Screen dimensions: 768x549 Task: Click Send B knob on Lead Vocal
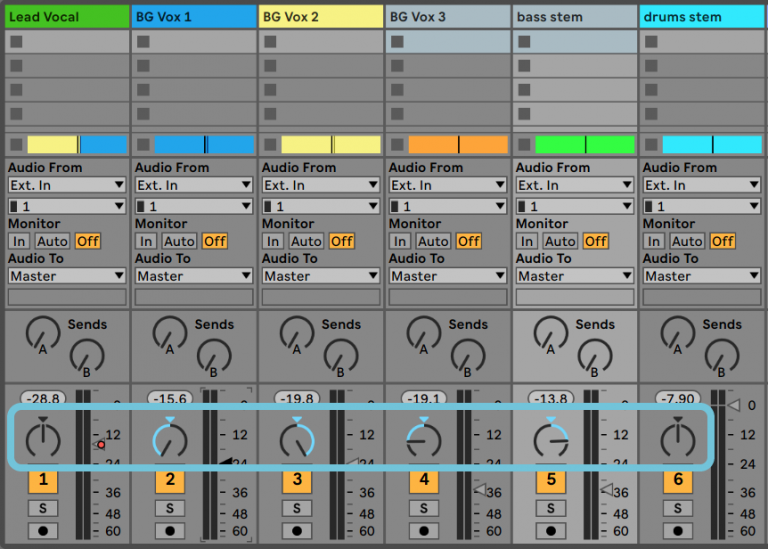pyautogui.click(x=87, y=358)
